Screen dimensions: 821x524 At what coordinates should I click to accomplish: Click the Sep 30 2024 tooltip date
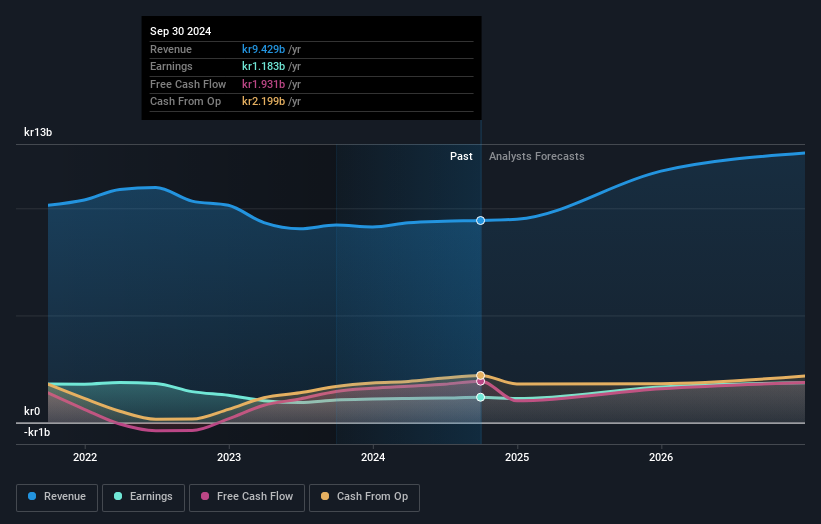tap(181, 31)
